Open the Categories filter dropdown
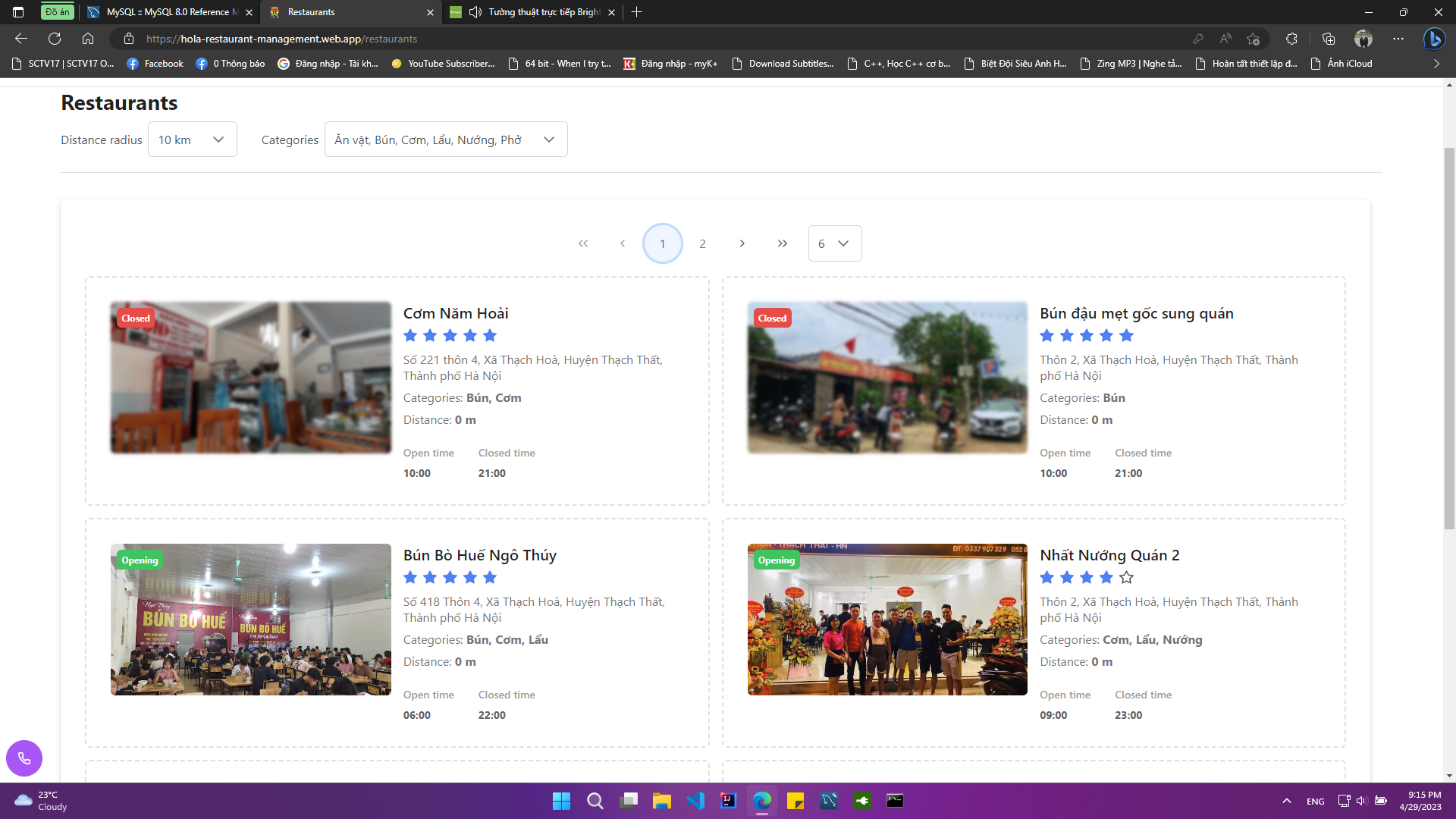Viewport: 1456px width, 819px height. click(x=446, y=140)
